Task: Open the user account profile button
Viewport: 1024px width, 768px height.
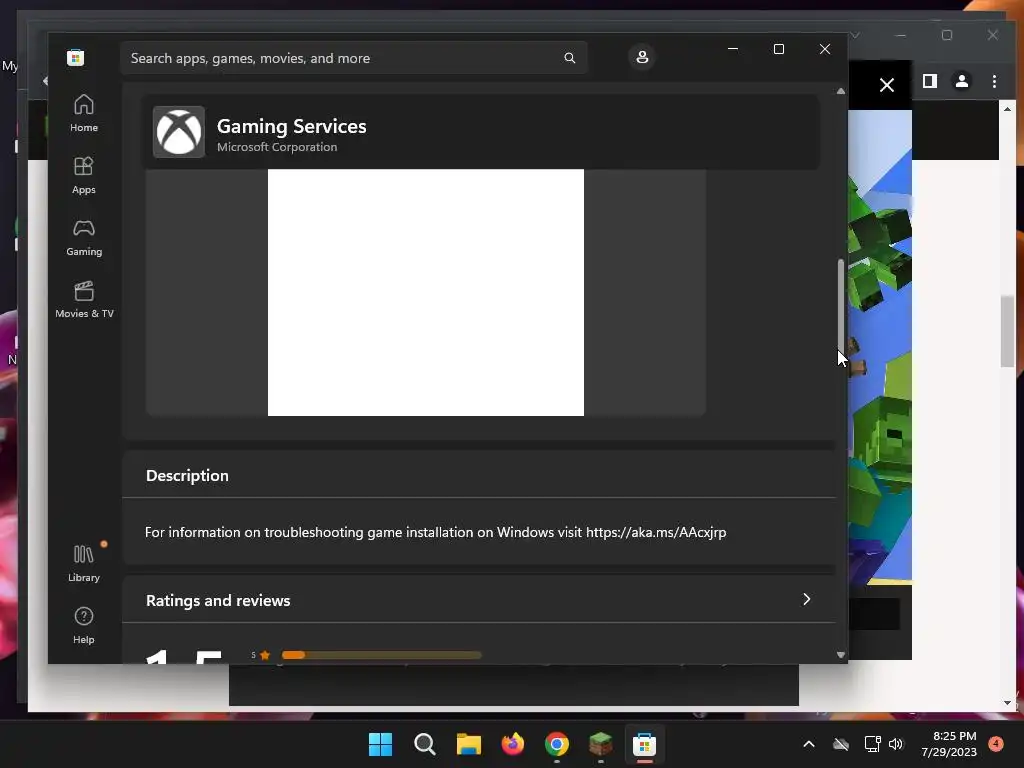Action: 642,57
